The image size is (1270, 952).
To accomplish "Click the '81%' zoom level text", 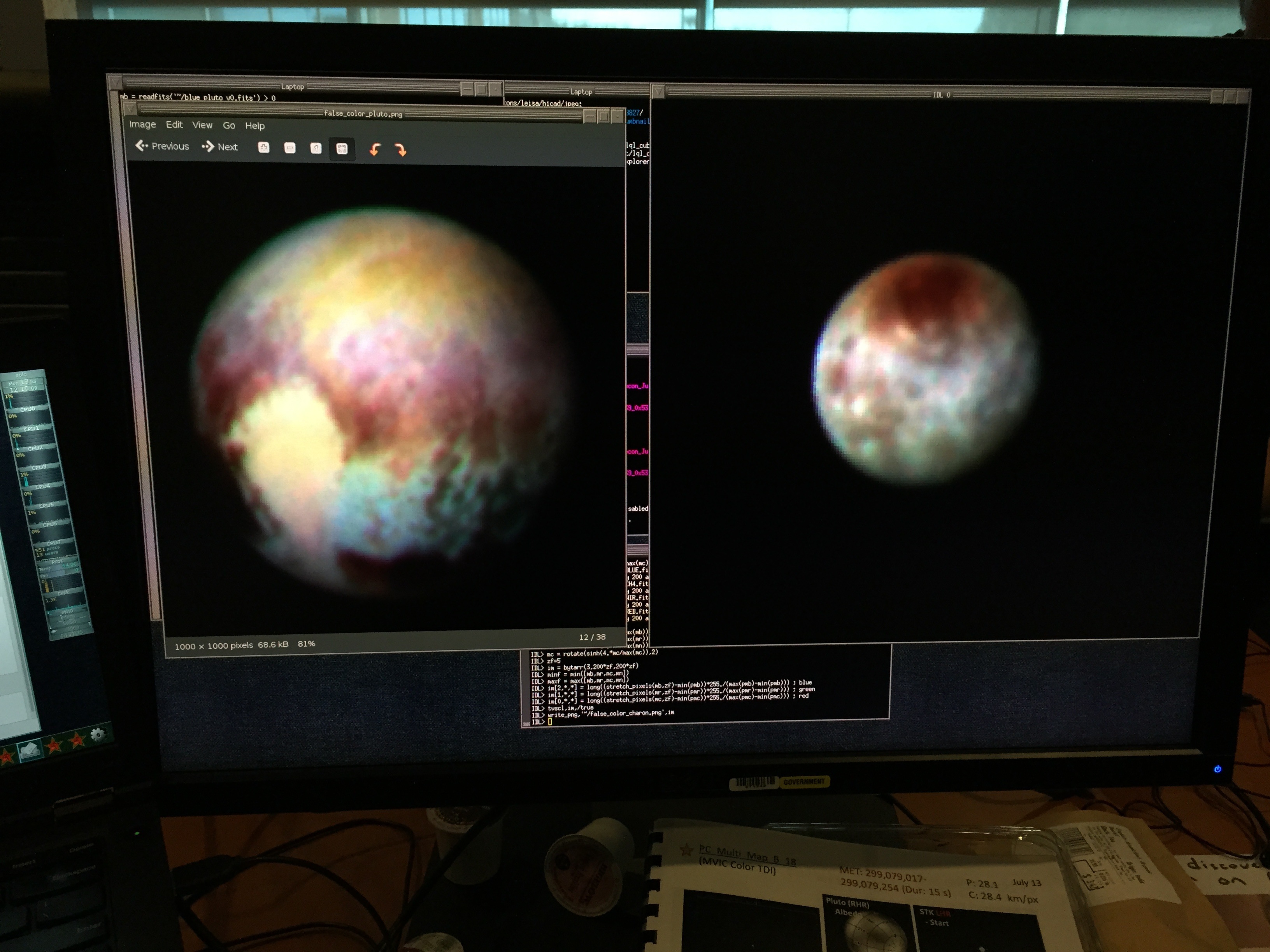I will [307, 644].
